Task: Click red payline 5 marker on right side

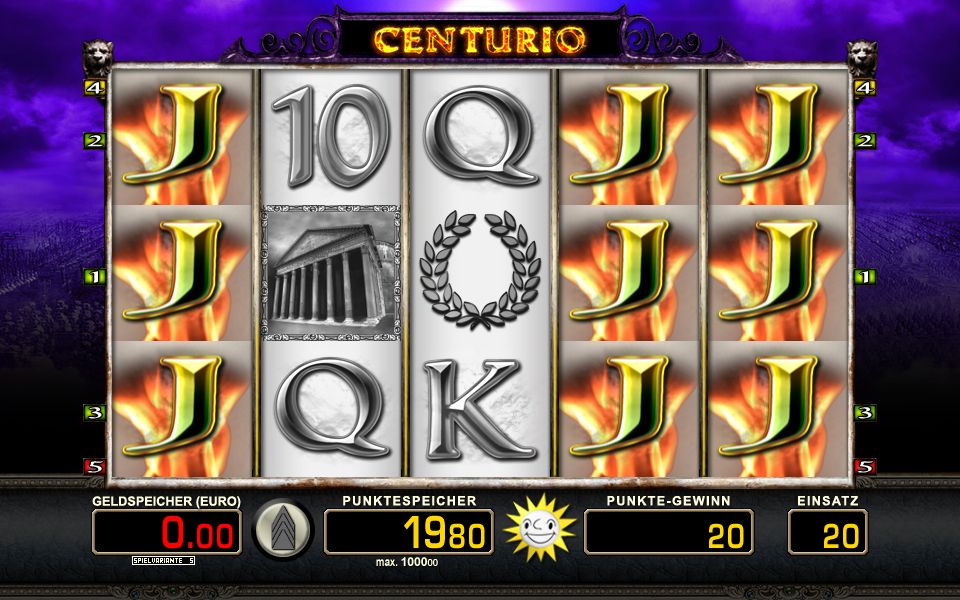Action: (864, 467)
